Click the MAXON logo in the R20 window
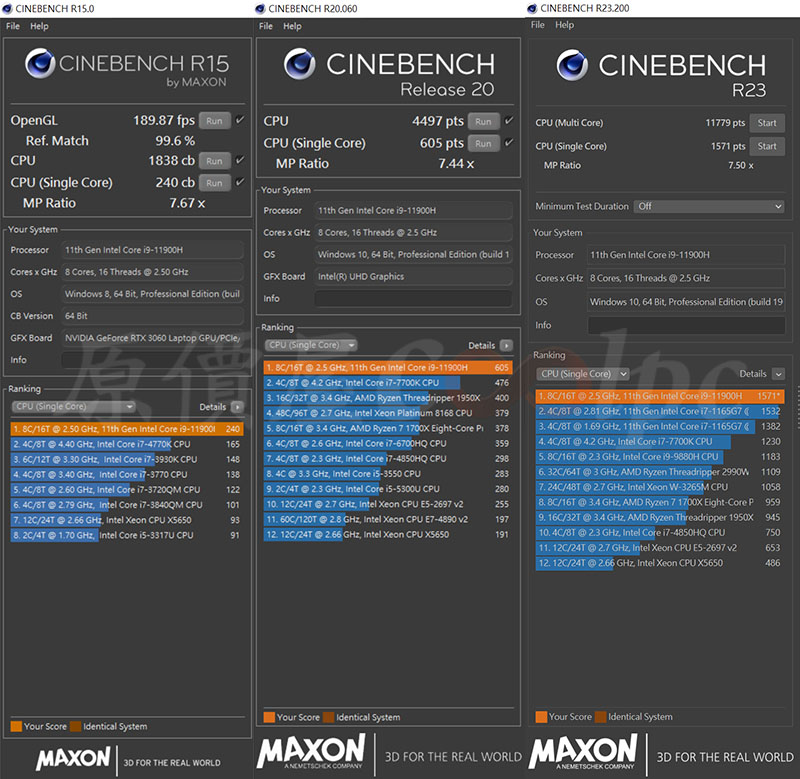 point(311,751)
